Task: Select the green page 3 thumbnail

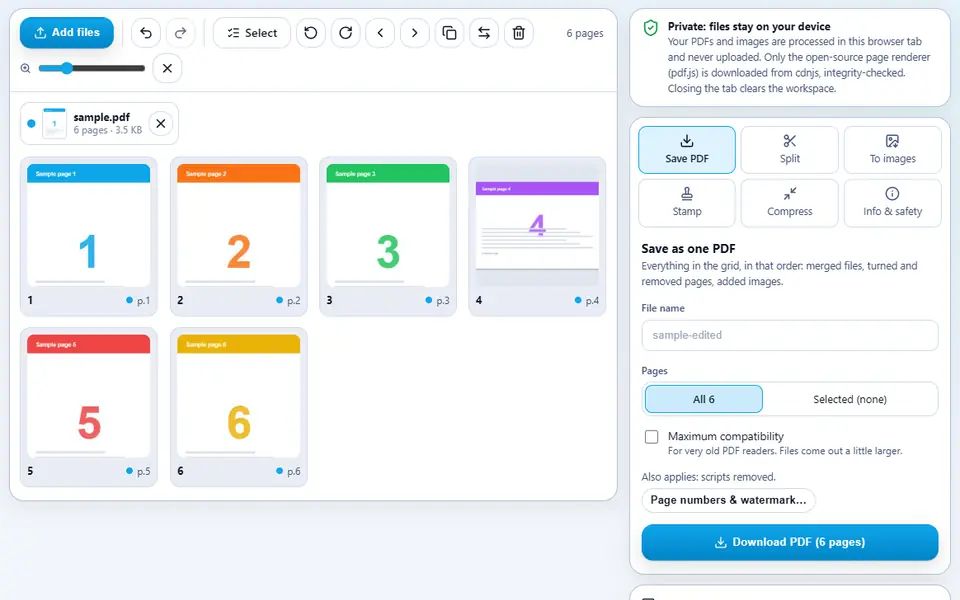Action: [x=388, y=236]
